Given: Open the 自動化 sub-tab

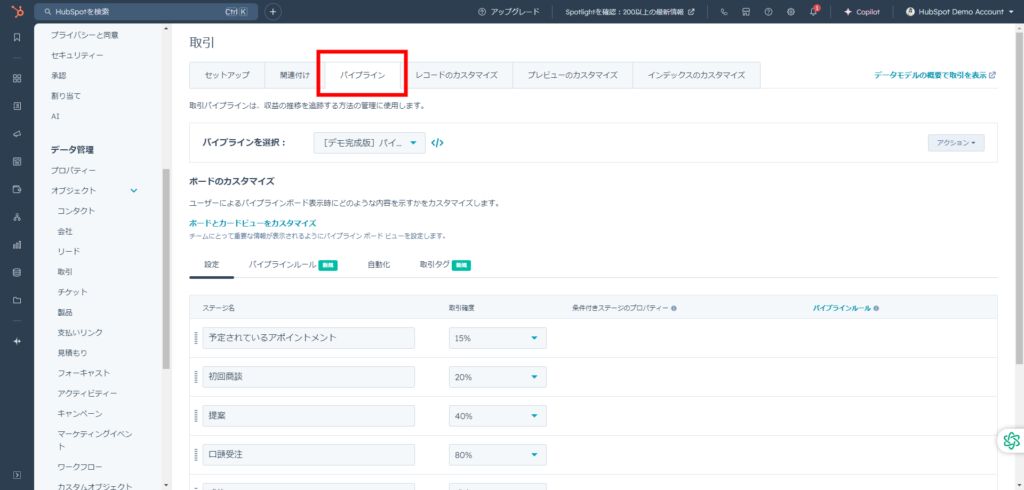Looking at the screenshot, I should (379, 265).
